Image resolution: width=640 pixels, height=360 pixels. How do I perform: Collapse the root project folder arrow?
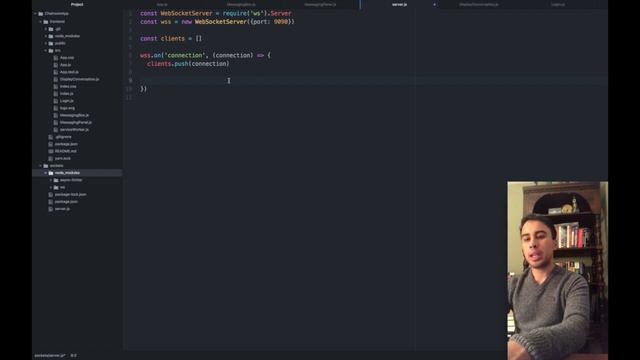tap(36, 13)
